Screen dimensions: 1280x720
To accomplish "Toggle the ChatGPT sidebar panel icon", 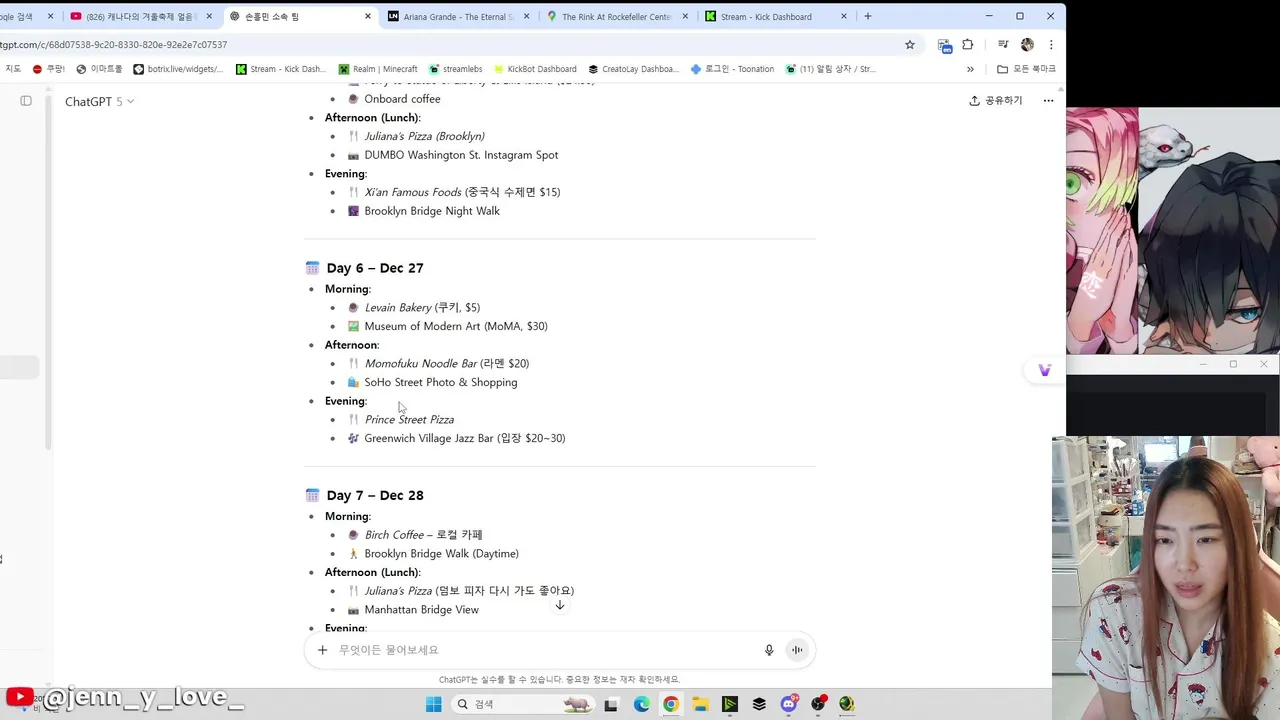I will tap(26, 101).
